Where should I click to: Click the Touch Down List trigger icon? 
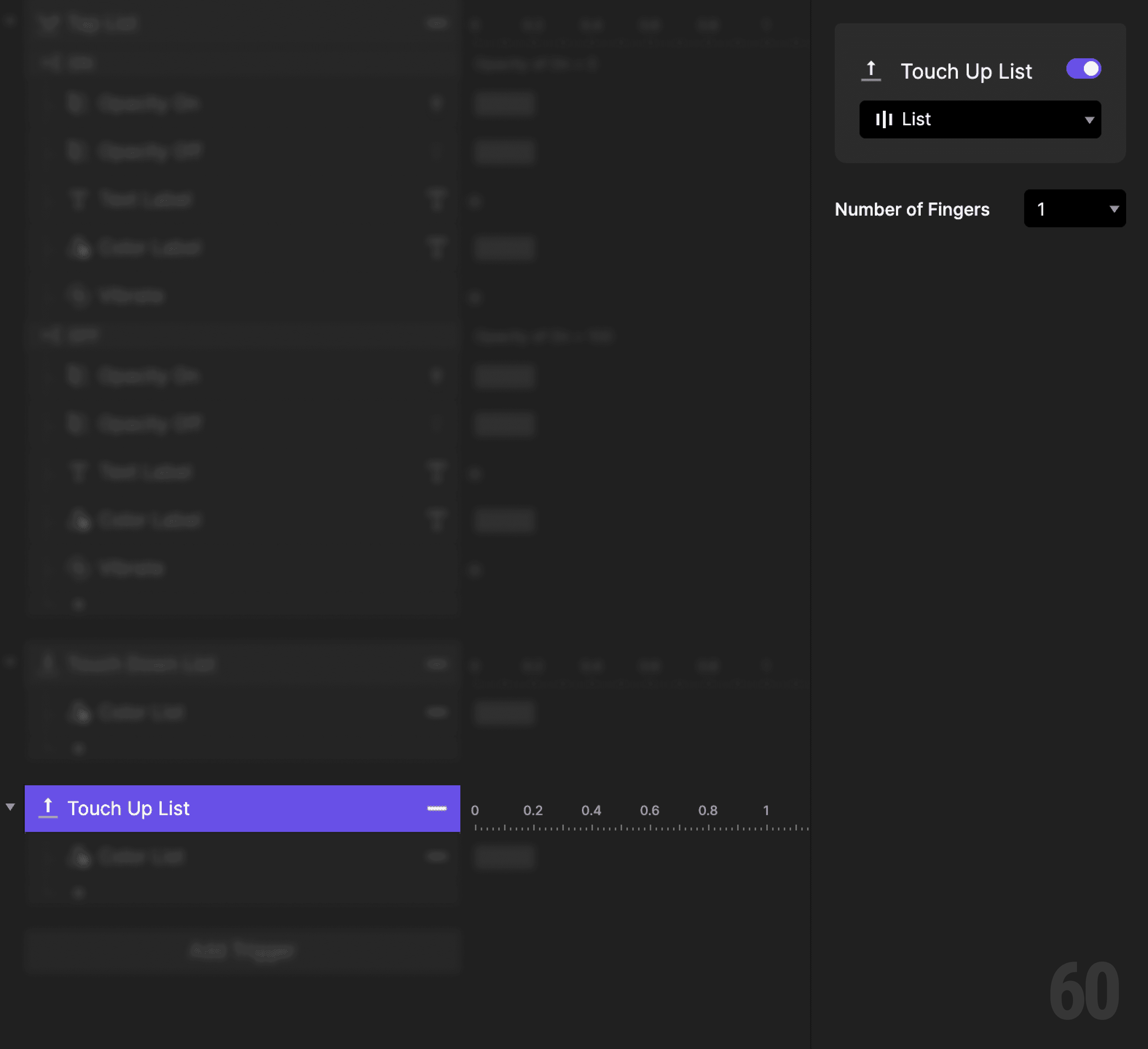tap(48, 664)
